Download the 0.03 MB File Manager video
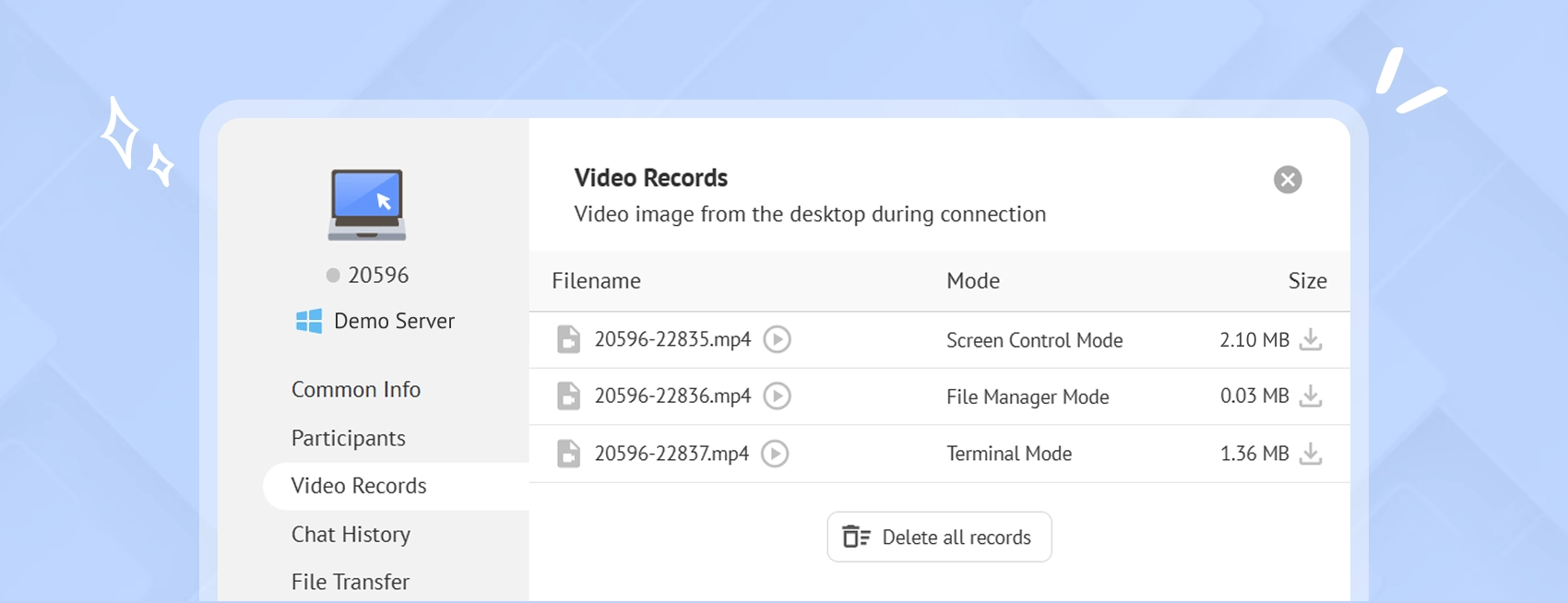The image size is (1568, 603). pyautogui.click(x=1310, y=396)
